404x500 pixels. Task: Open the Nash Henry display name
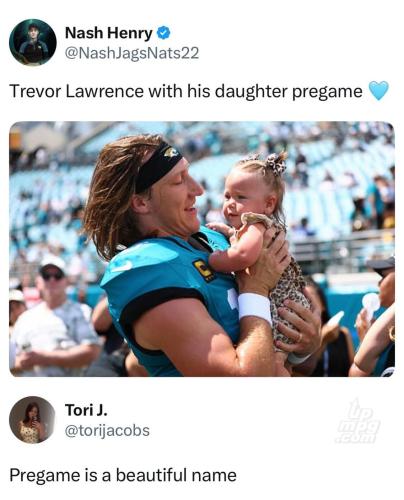108,33
